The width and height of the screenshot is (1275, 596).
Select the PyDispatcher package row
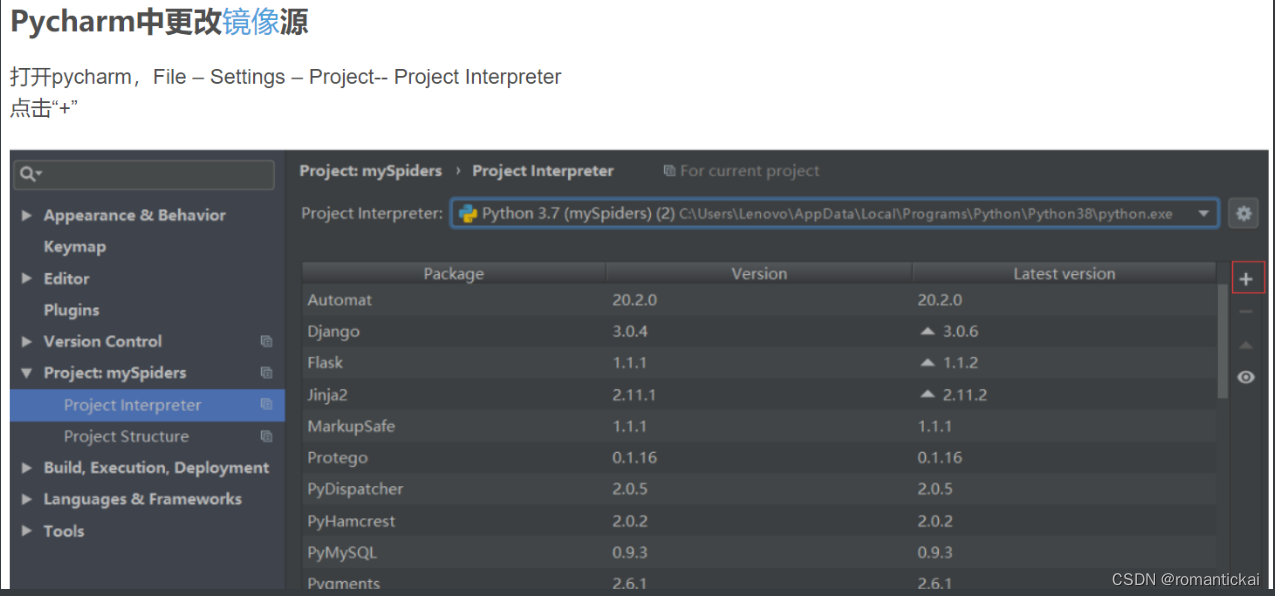[759, 489]
